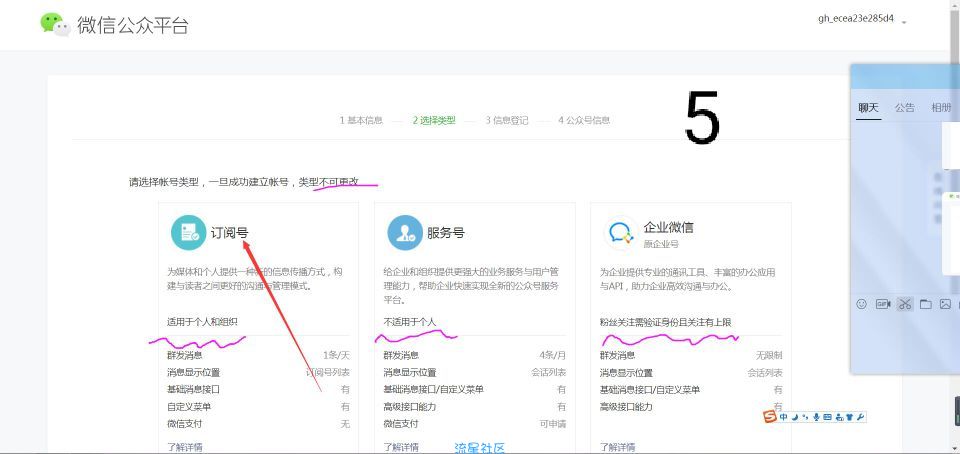Toggle moon half-width icon on IME bar
Image resolution: width=960 pixels, height=454 pixels.
click(x=795, y=417)
